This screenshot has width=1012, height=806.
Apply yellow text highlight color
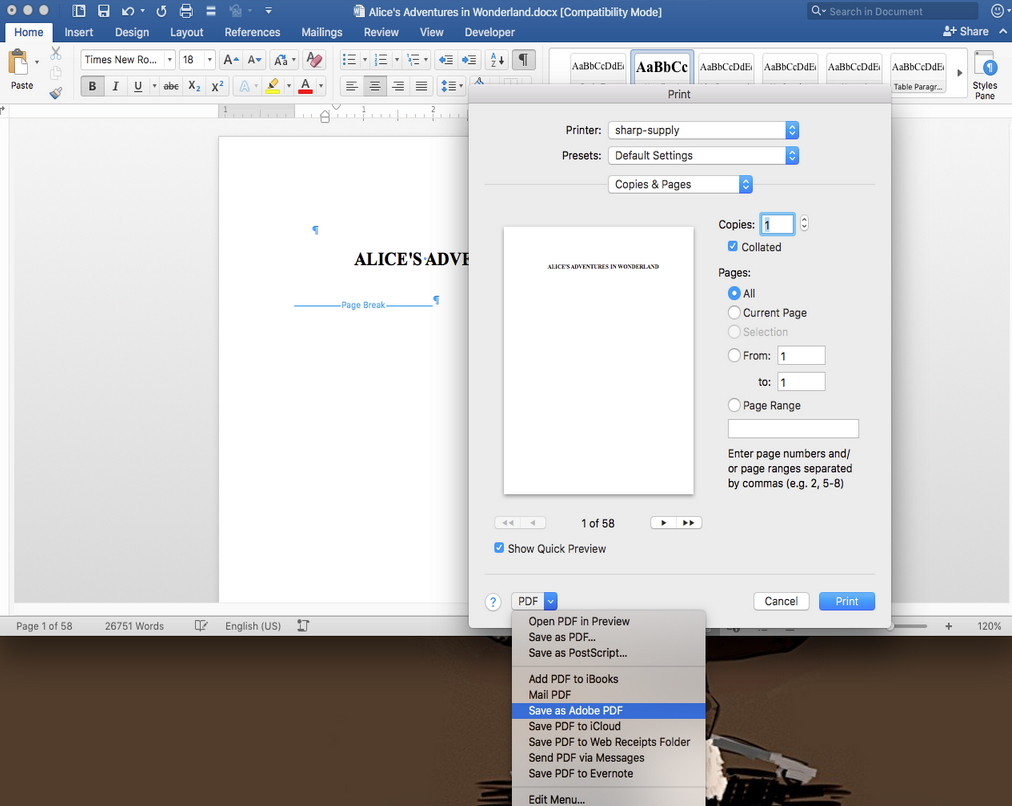pyautogui.click(x=272, y=86)
